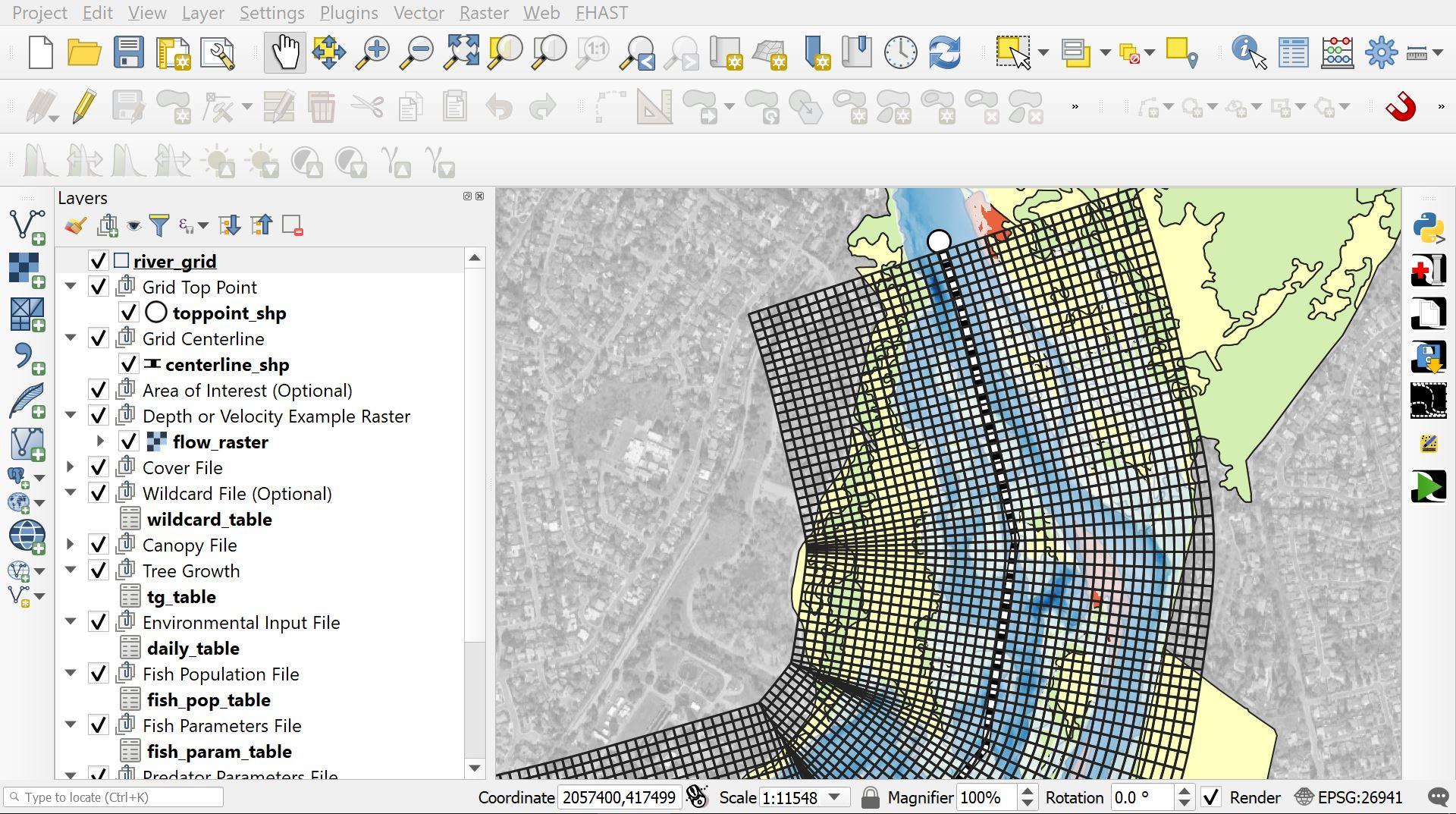This screenshot has height=814, width=1456.
Task: Toggle flow_raster layer visibility
Action: click(128, 442)
